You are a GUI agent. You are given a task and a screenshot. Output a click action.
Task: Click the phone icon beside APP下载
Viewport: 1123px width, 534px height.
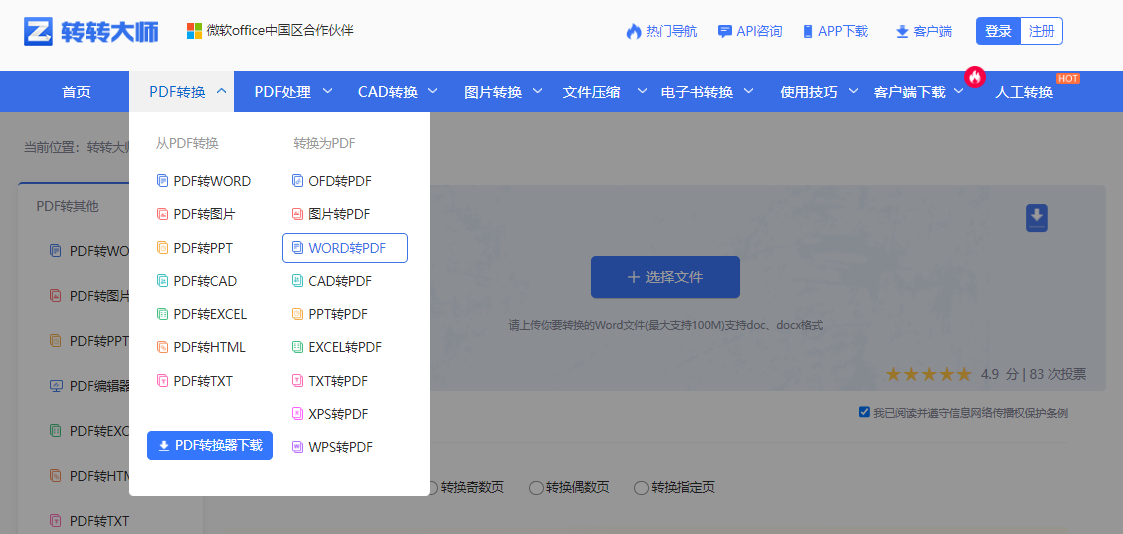click(x=808, y=31)
